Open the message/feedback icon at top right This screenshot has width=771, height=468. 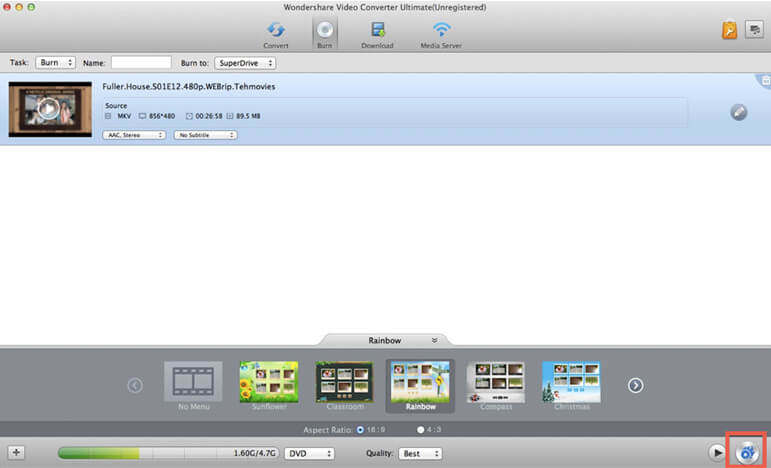754,29
